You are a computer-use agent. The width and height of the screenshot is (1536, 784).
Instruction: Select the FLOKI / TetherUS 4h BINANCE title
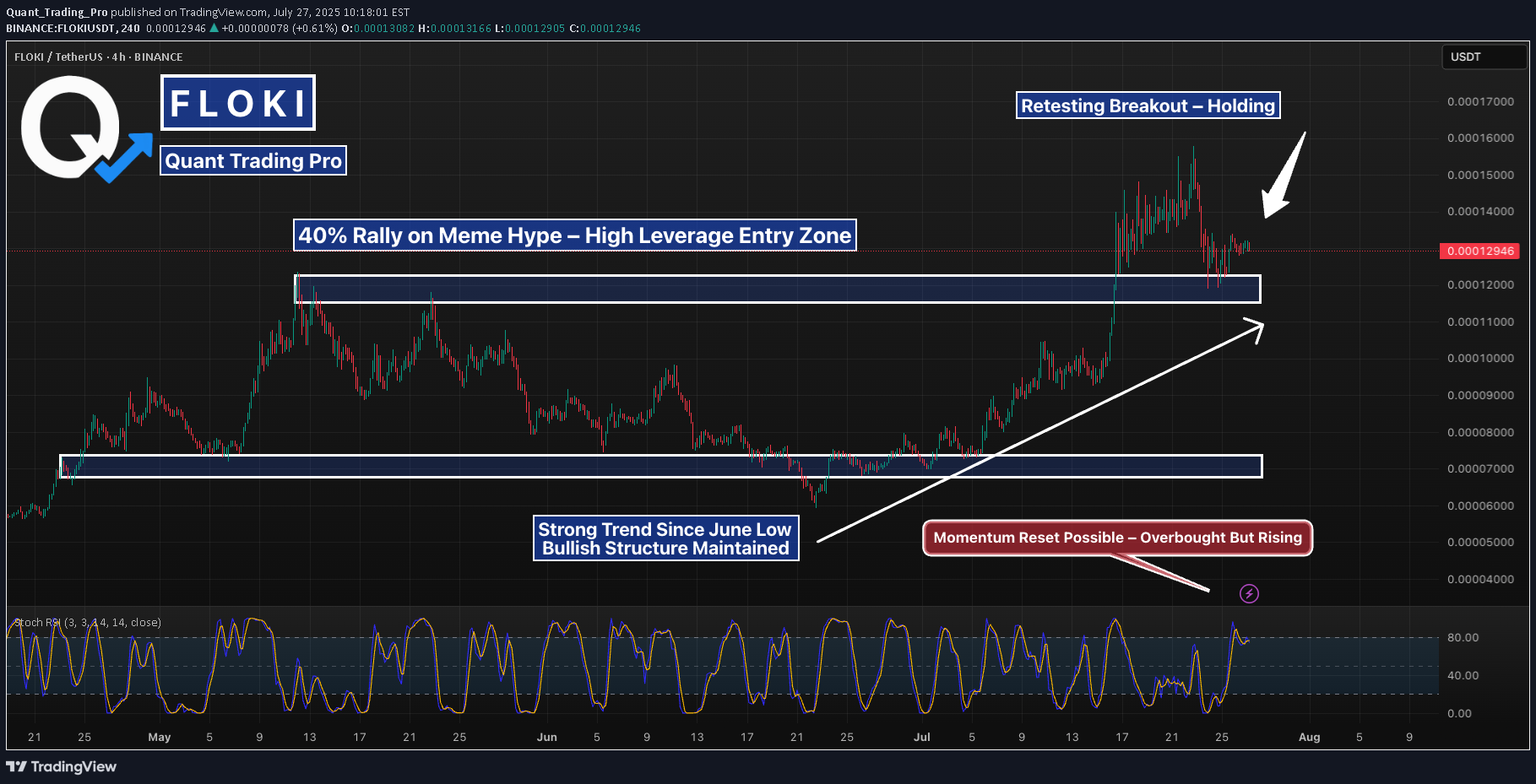tap(98, 57)
